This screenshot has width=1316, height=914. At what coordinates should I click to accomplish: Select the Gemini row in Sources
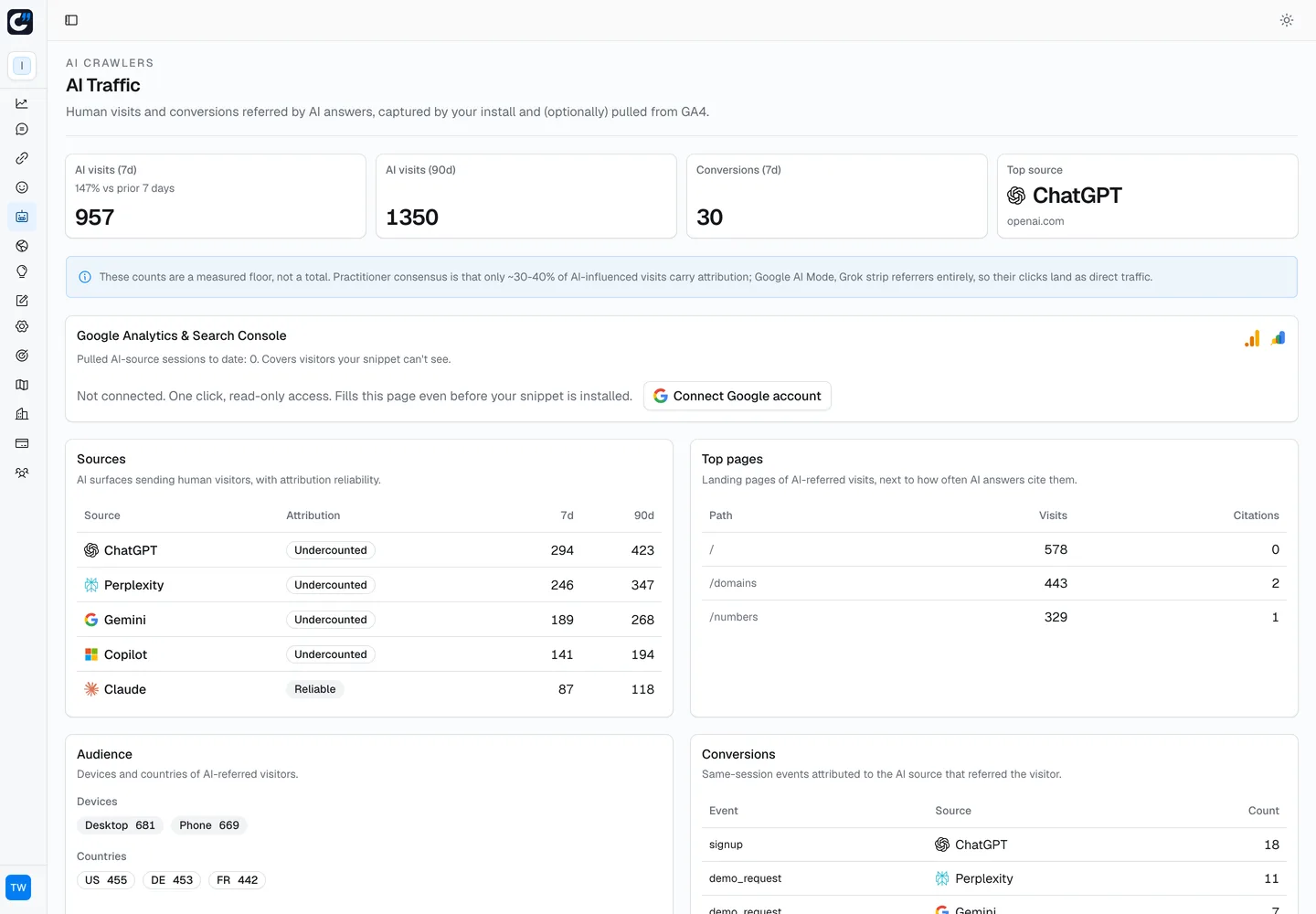(x=369, y=620)
